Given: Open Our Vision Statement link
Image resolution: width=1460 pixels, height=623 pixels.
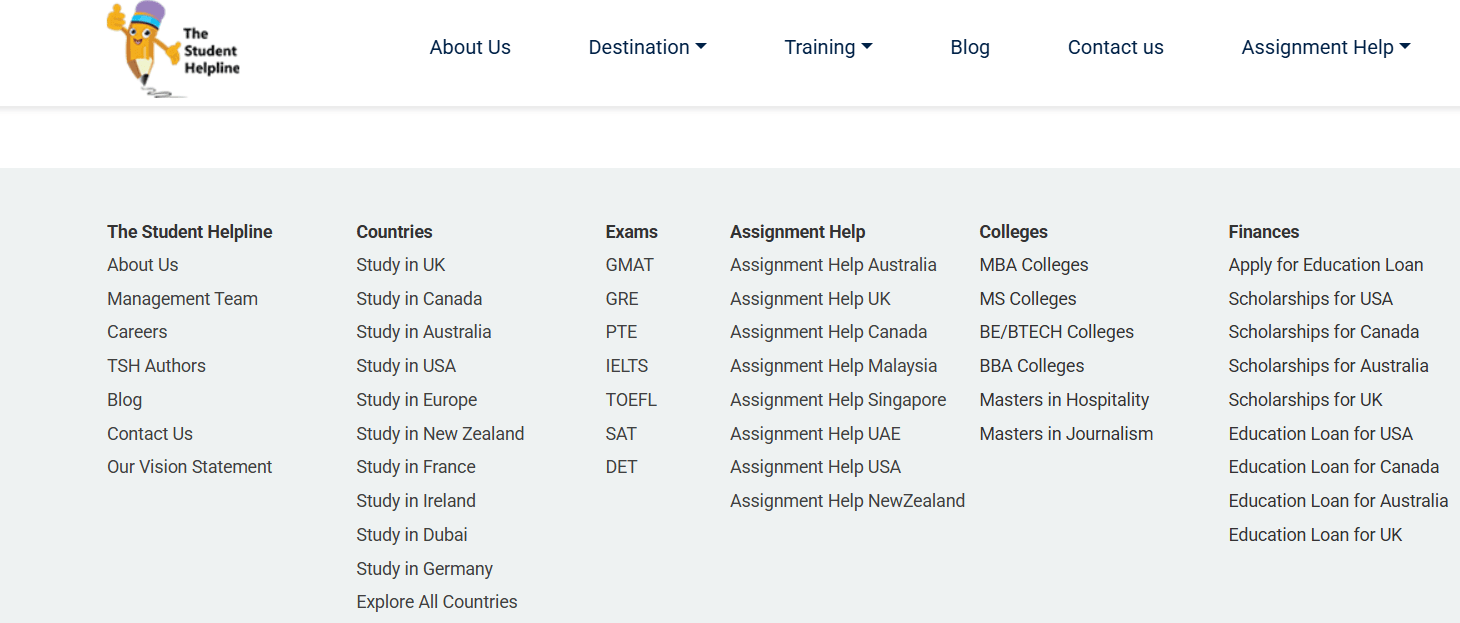Looking at the screenshot, I should [x=189, y=467].
